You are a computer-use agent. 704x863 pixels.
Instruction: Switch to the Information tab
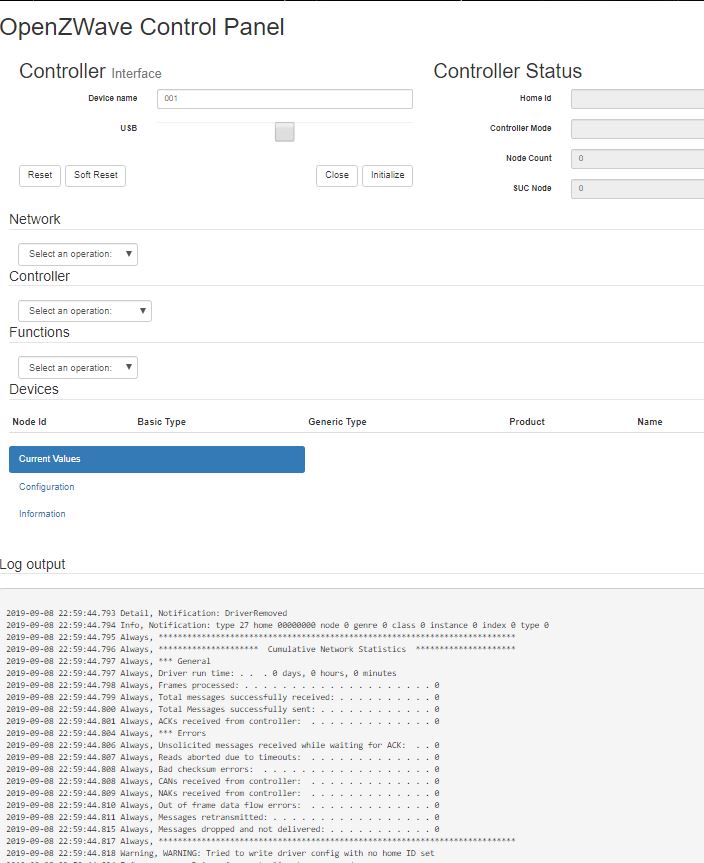point(42,514)
